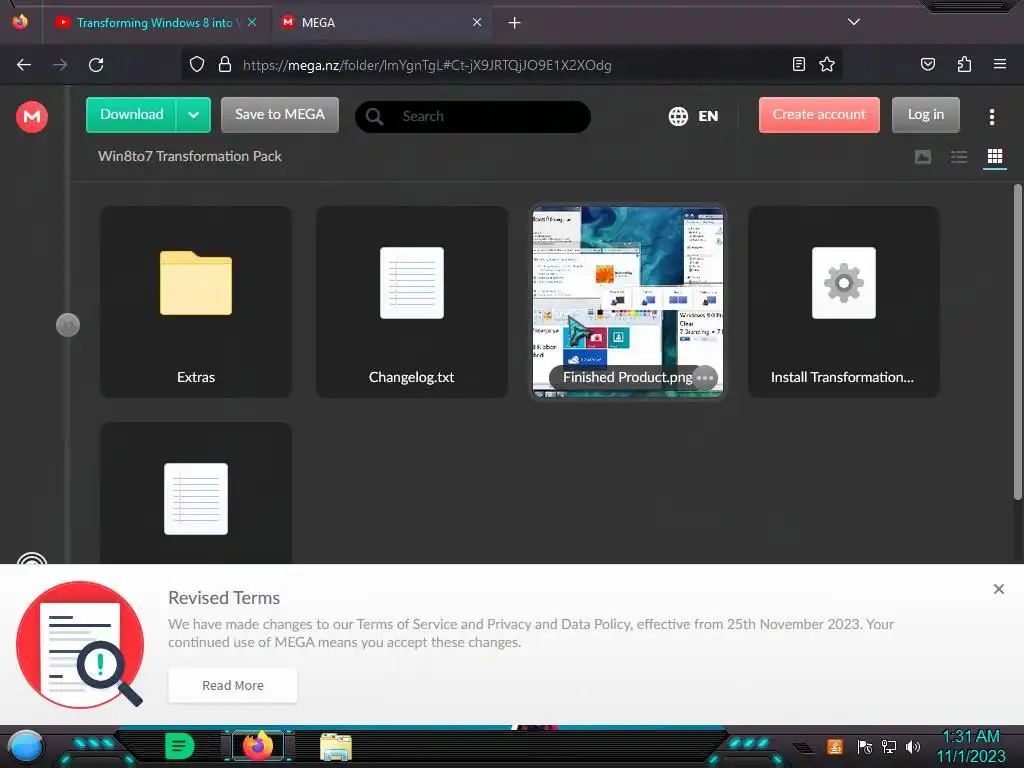Click the Firefox icon at tab bar start
Image resolution: width=1024 pixels, height=768 pixels.
click(x=20, y=22)
